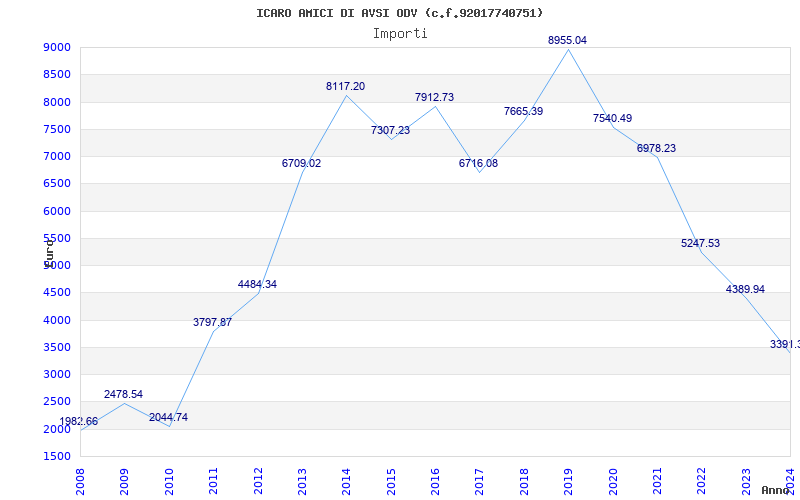Click the x-axis year 2019
Image resolution: width=800 pixels, height=500 pixels.
click(568, 481)
